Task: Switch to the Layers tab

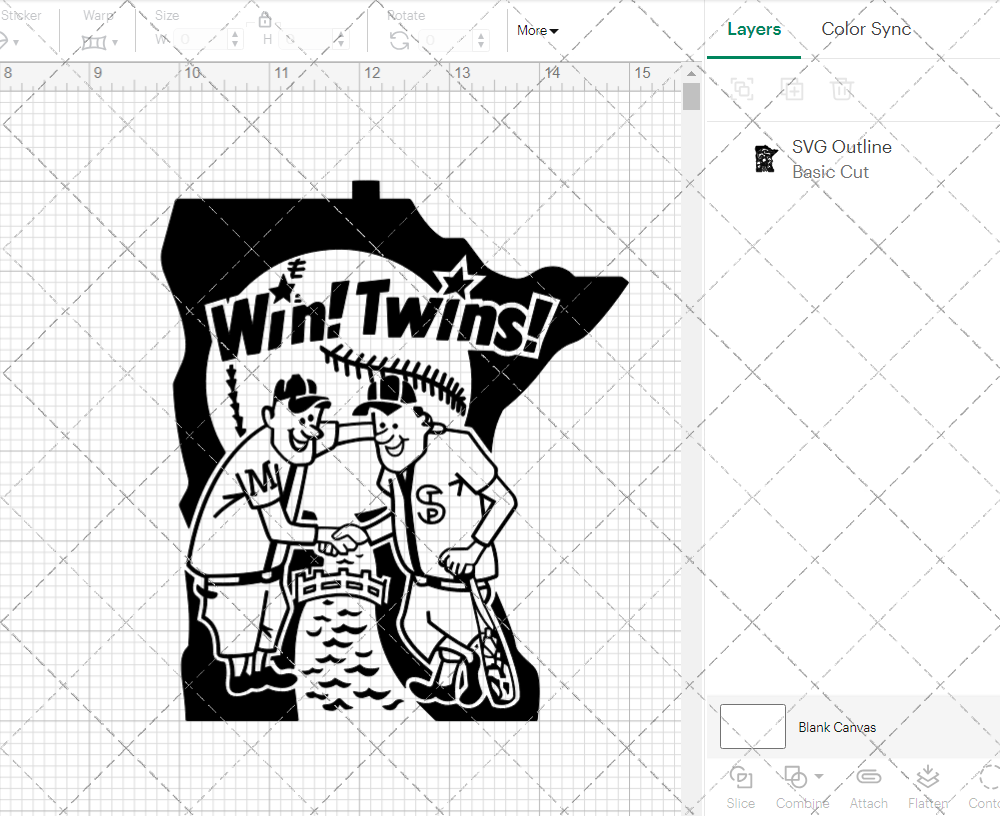Action: (x=754, y=29)
